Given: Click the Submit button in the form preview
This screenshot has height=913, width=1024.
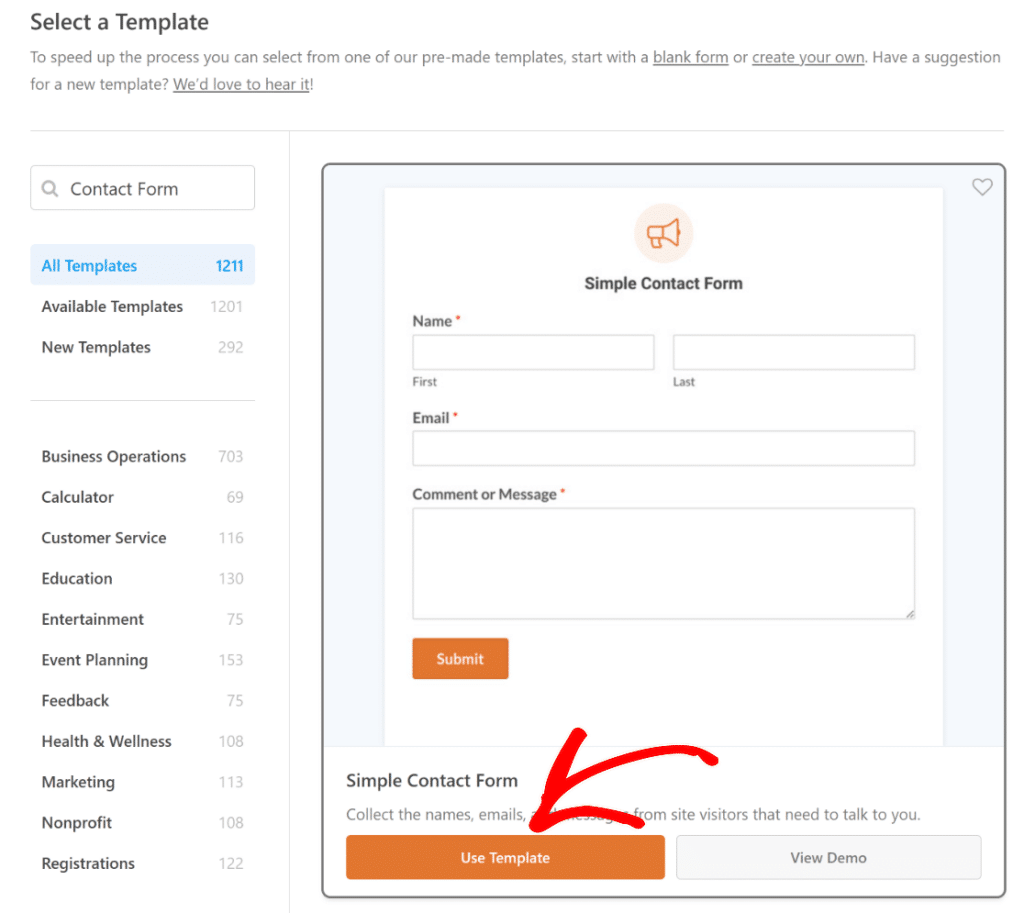Looking at the screenshot, I should pyautogui.click(x=460, y=658).
